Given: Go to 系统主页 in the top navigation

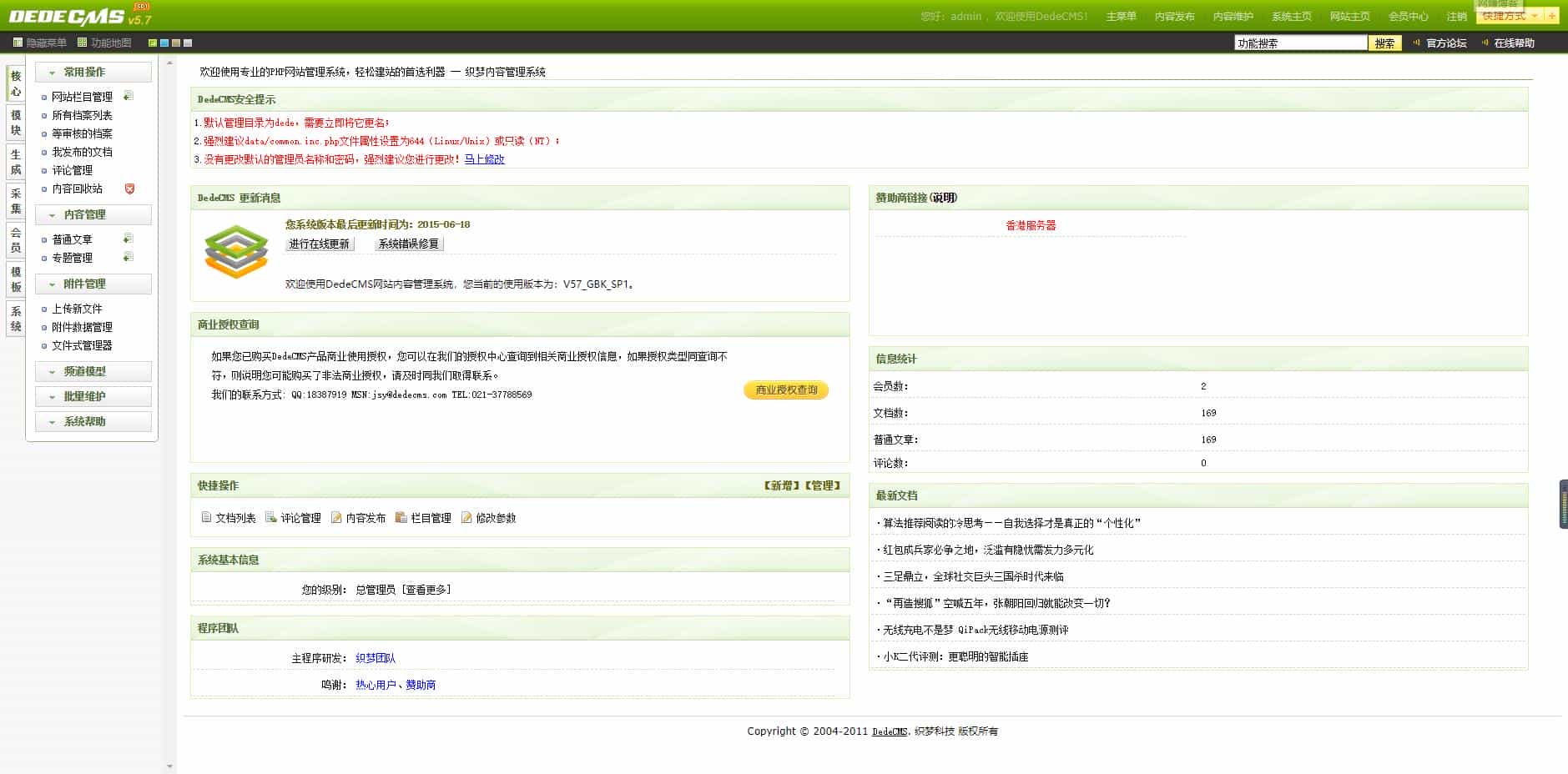Looking at the screenshot, I should click(x=1291, y=17).
